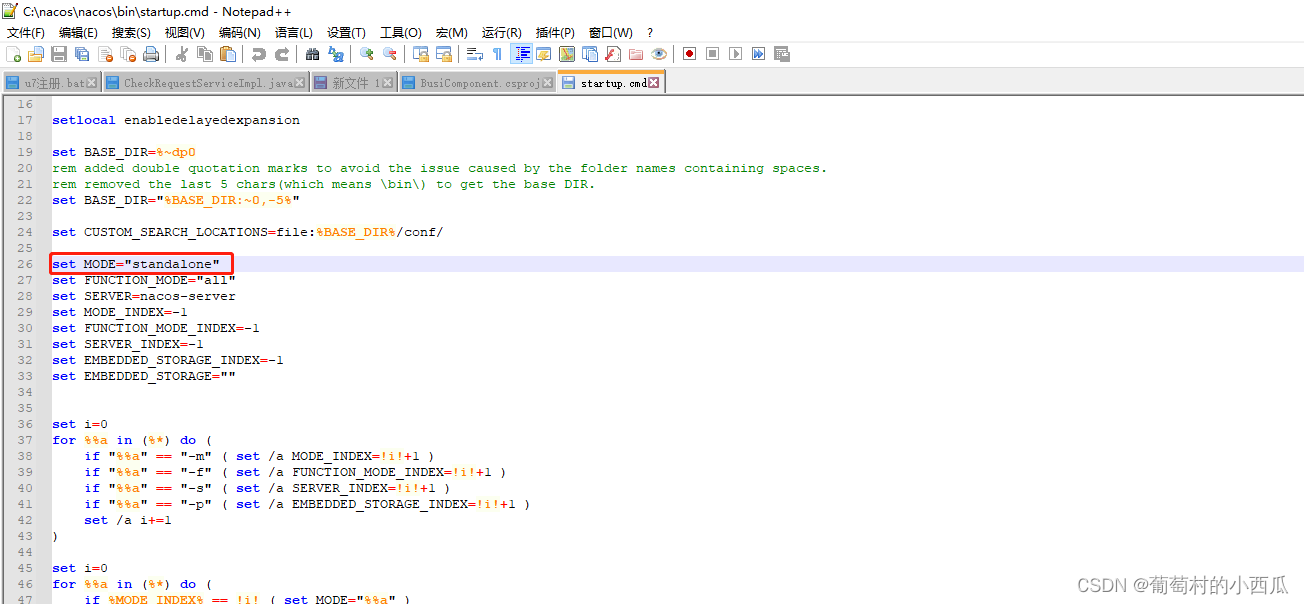The image size is (1304, 604).
Task: Click the Close All toolbar icon
Action: pyautogui.click(x=128, y=54)
